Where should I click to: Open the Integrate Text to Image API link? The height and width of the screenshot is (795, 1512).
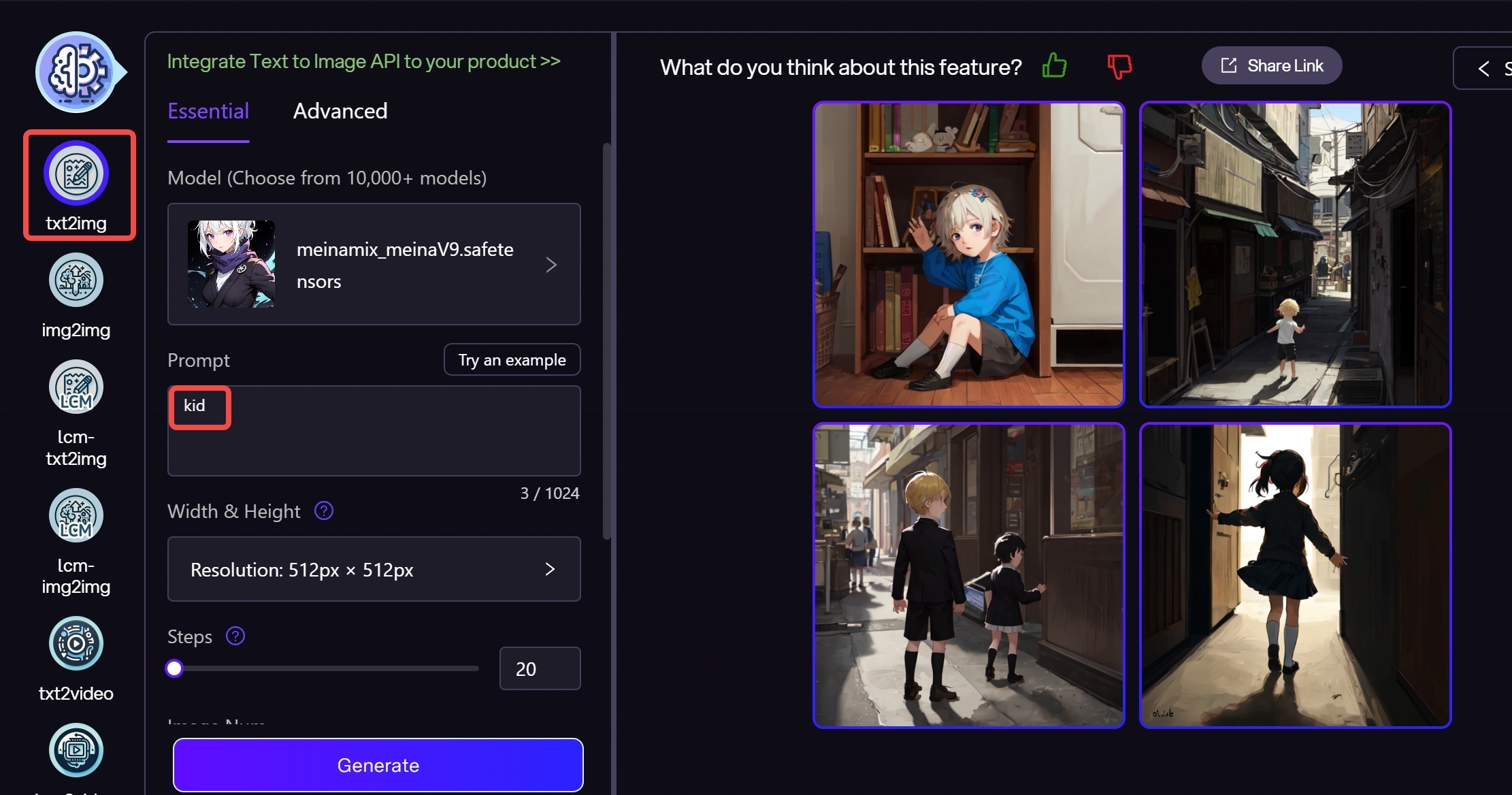coord(363,61)
